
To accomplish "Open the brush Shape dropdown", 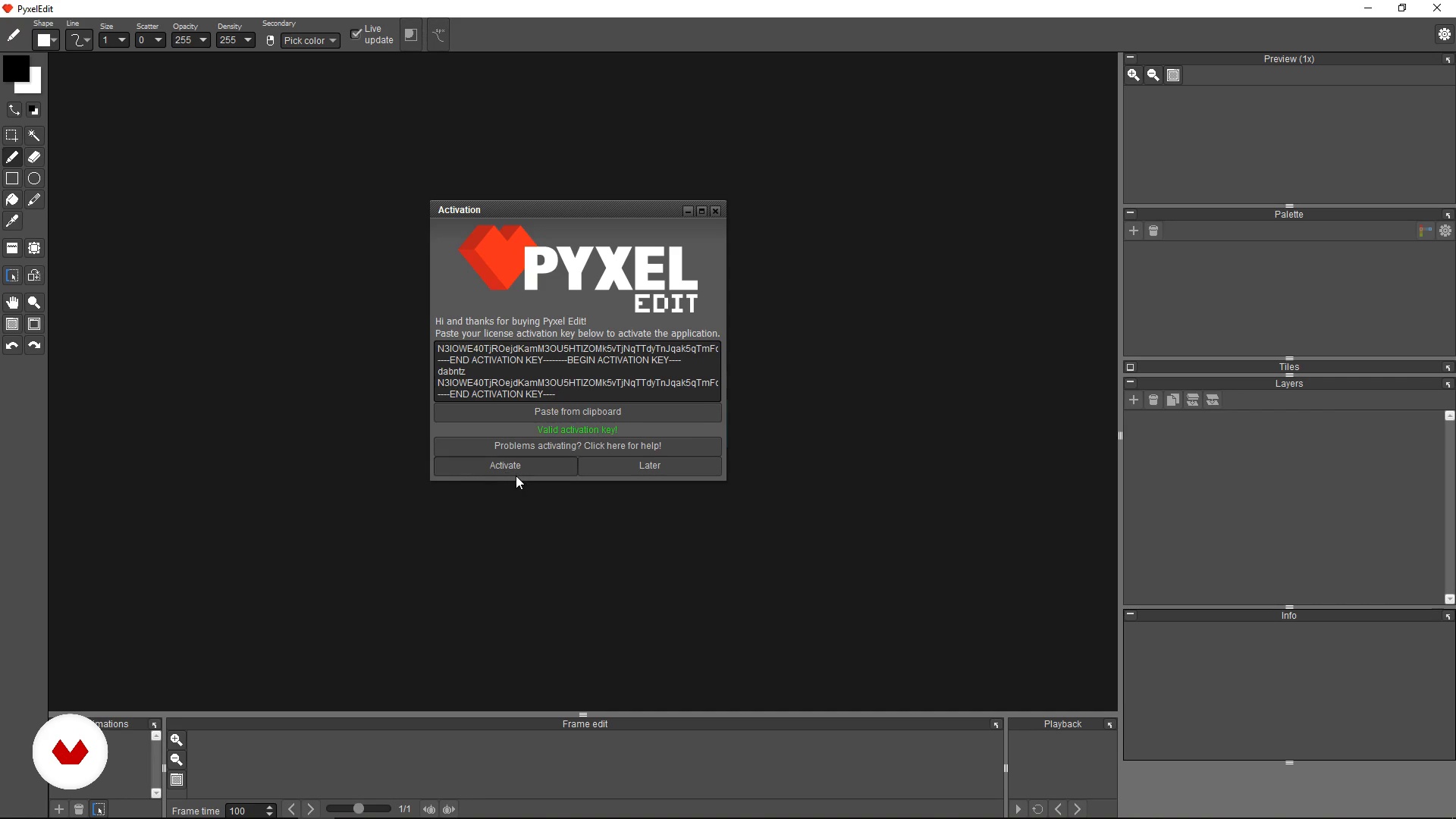I will coord(45,40).
